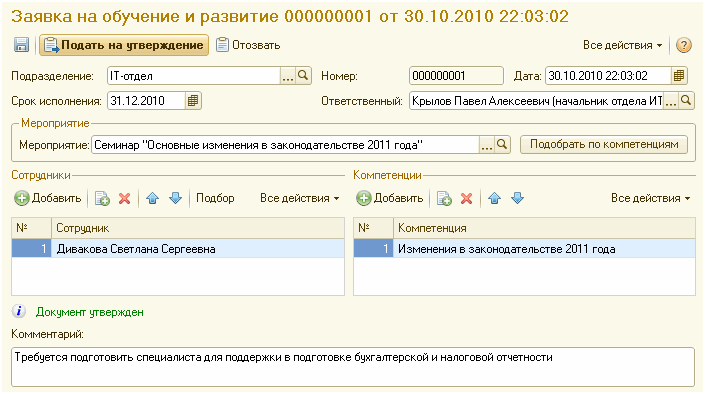The image size is (706, 394).
Task: Click the Подразделение field with IT-отдел
Action: click(194, 76)
